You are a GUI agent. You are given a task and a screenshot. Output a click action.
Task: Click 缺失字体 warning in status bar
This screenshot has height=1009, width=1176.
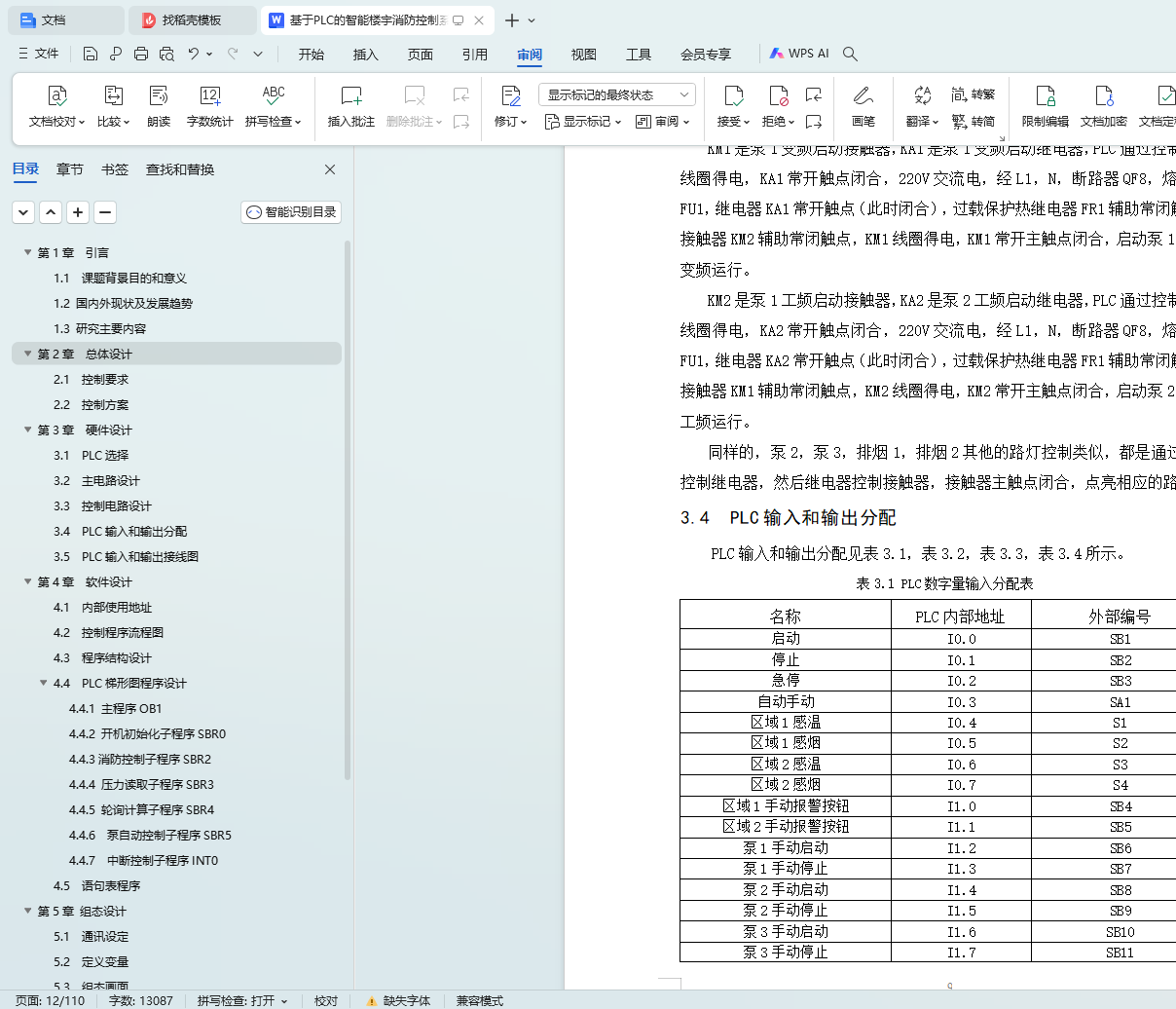click(398, 1000)
